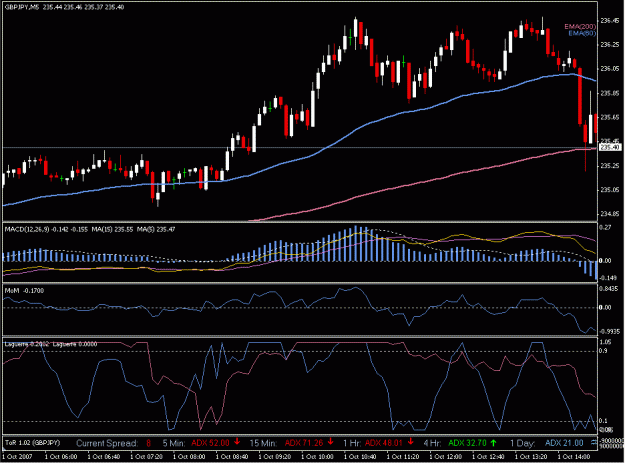The width and height of the screenshot is (625, 463).
Task: Click the 1 Oct 09:20 time label
Action: (x=274, y=457)
